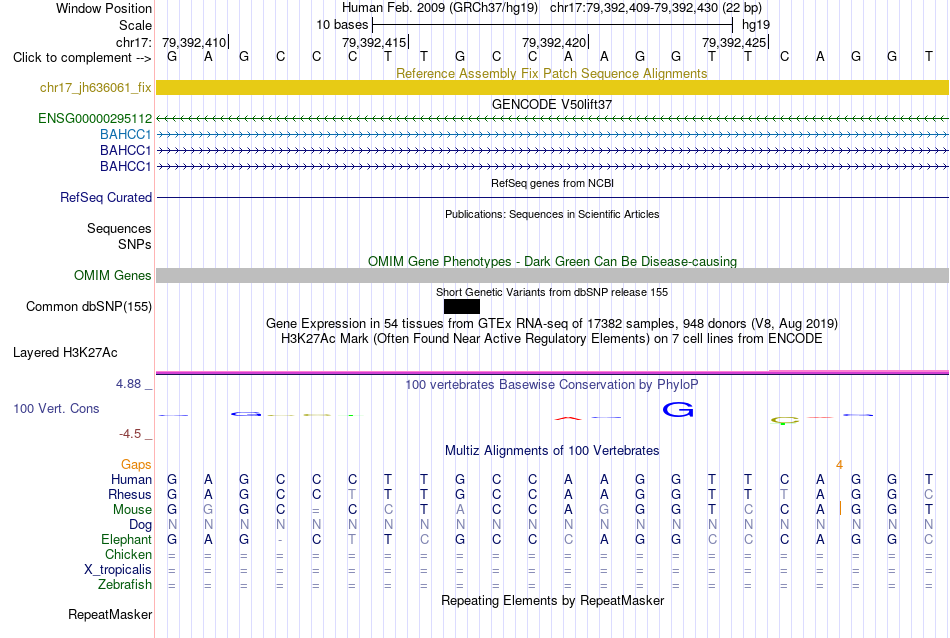Open 'Short Genetic Variants from dbSNP release 155' title
Screen dimensions: 950x638
[552, 292]
